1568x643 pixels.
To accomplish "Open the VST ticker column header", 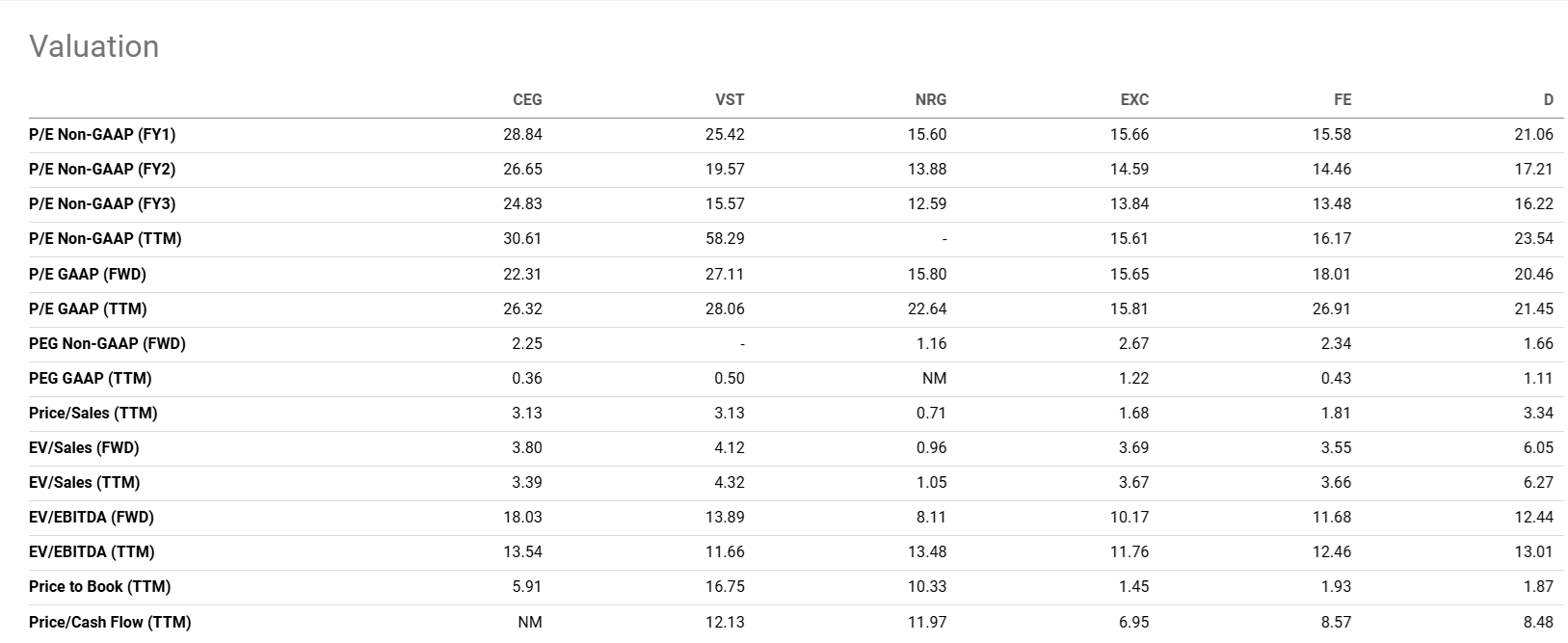I will tap(729, 99).
